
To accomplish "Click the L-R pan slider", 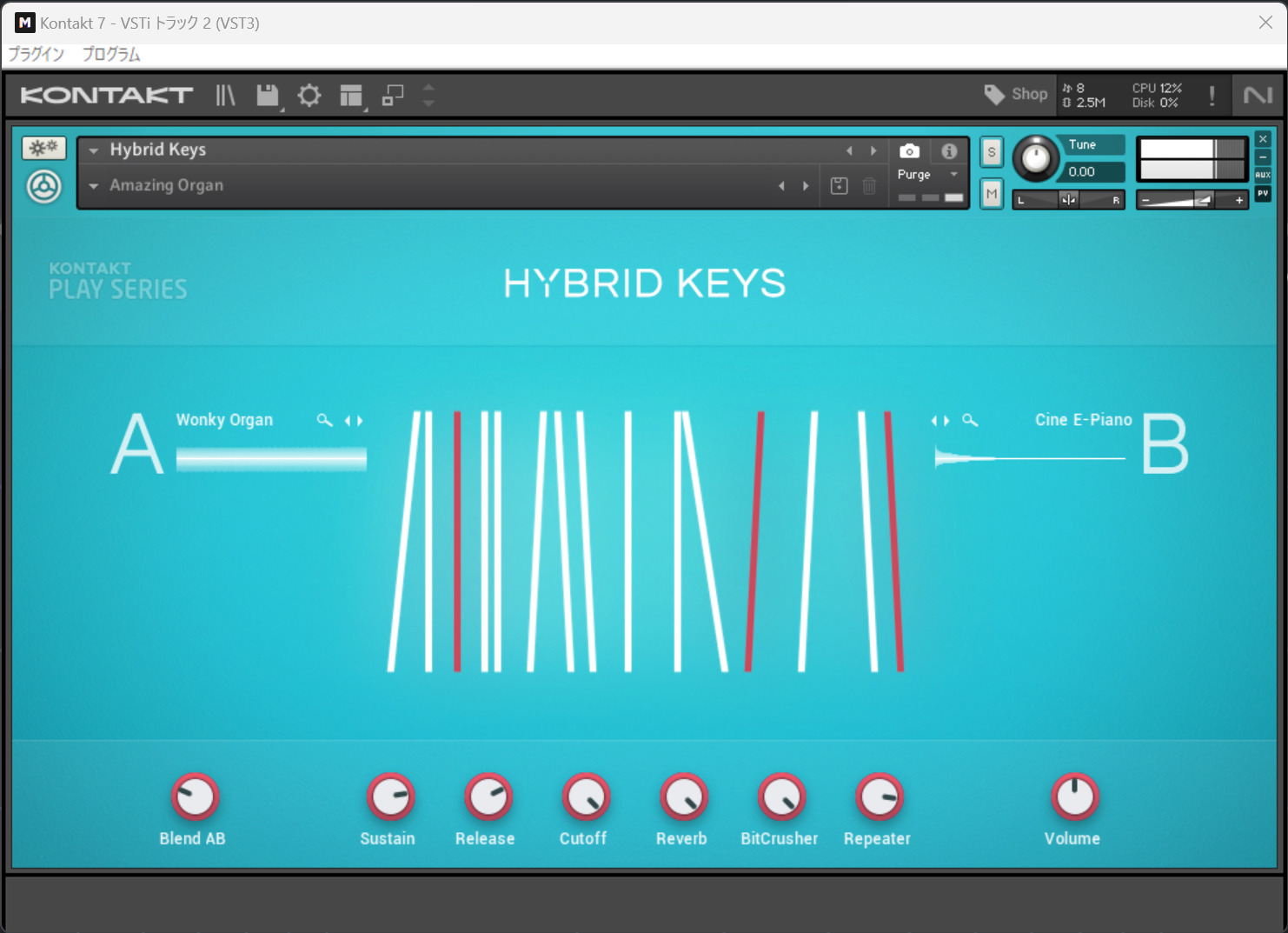I will pyautogui.click(x=1069, y=200).
